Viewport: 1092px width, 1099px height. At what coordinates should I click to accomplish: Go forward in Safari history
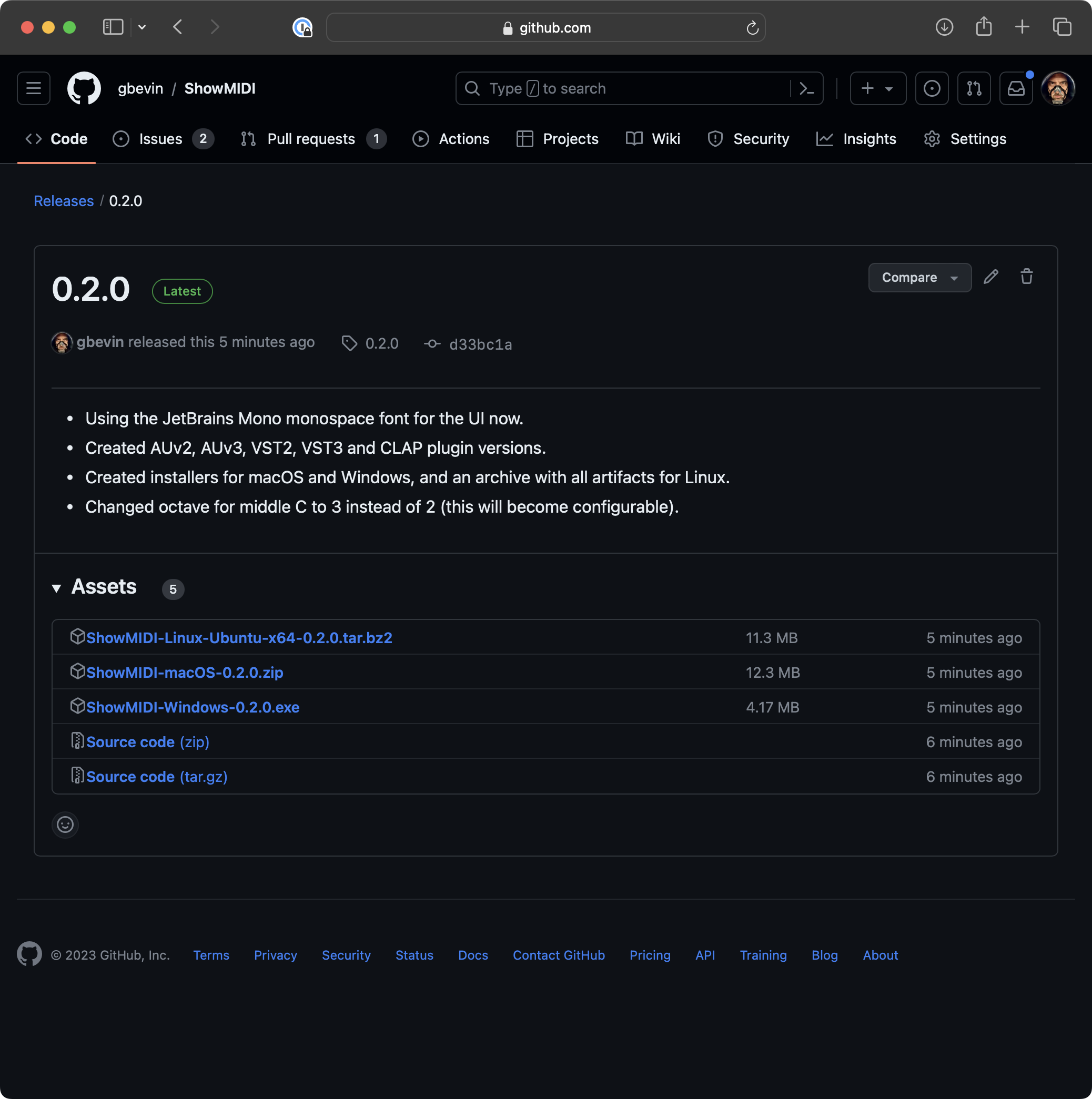click(215, 27)
